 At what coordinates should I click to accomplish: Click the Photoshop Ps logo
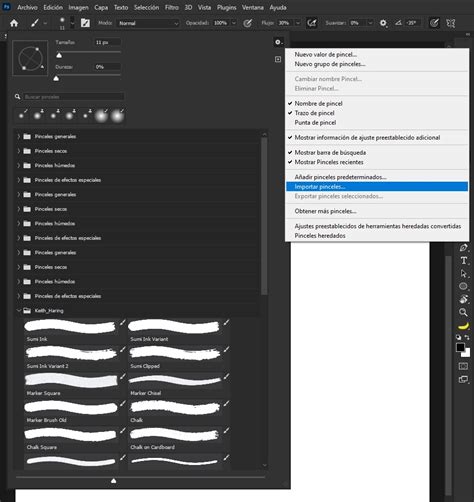coord(6,7)
